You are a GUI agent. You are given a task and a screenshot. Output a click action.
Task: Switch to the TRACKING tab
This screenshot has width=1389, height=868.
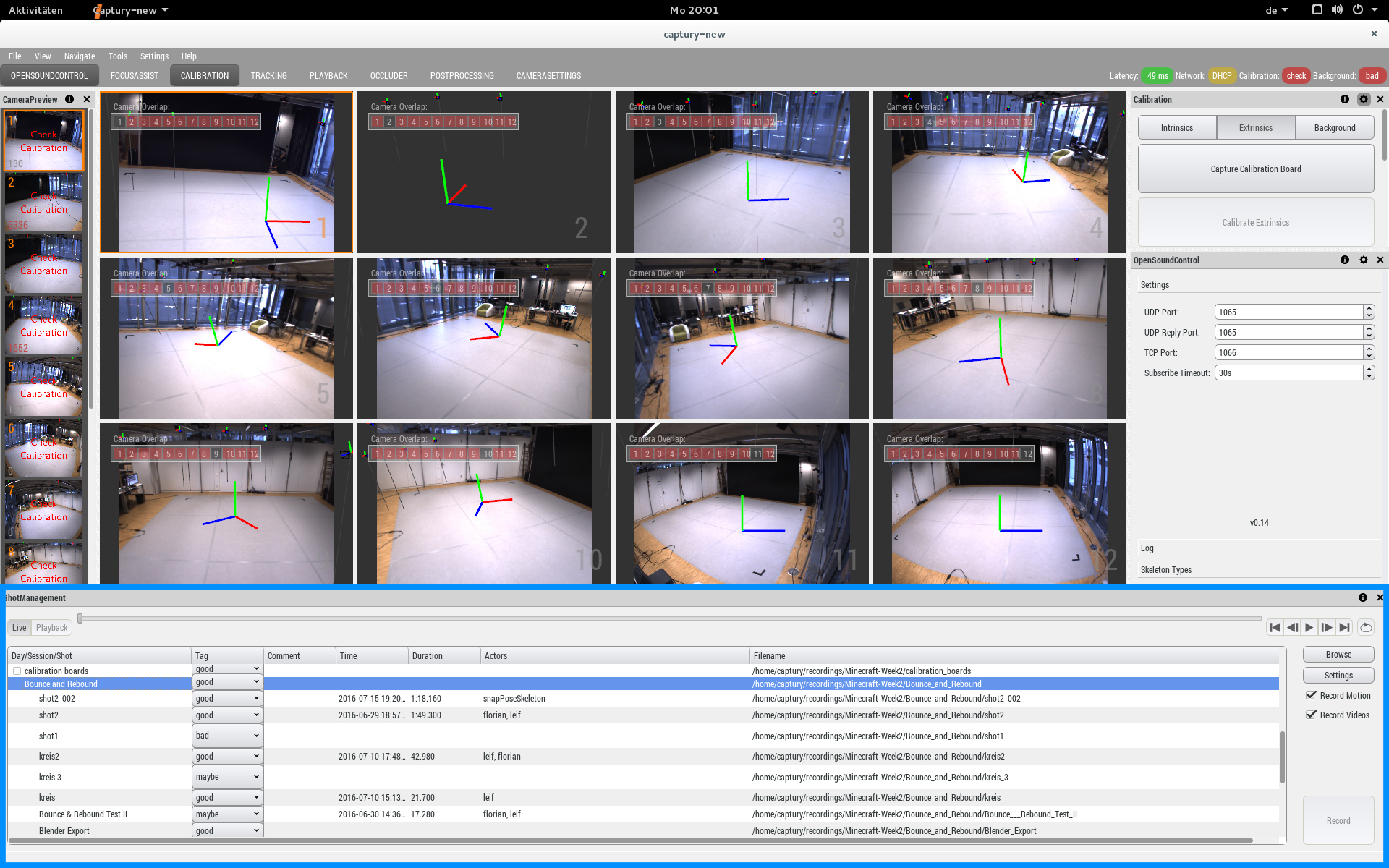268,76
